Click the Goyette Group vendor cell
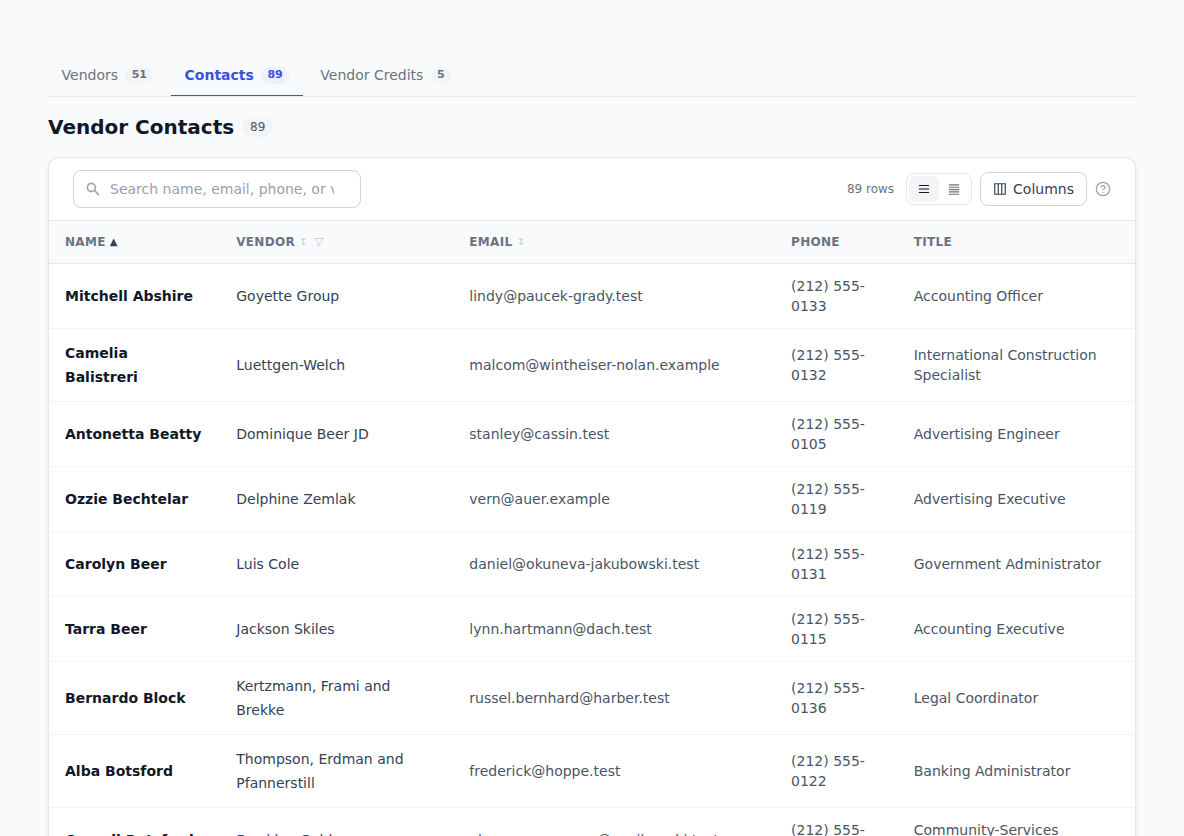1184x836 pixels. tap(287, 296)
